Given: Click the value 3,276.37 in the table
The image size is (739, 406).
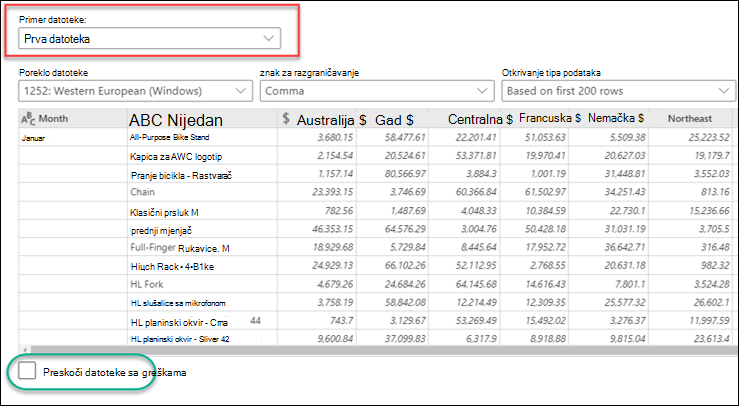Looking at the screenshot, I should [627, 321].
